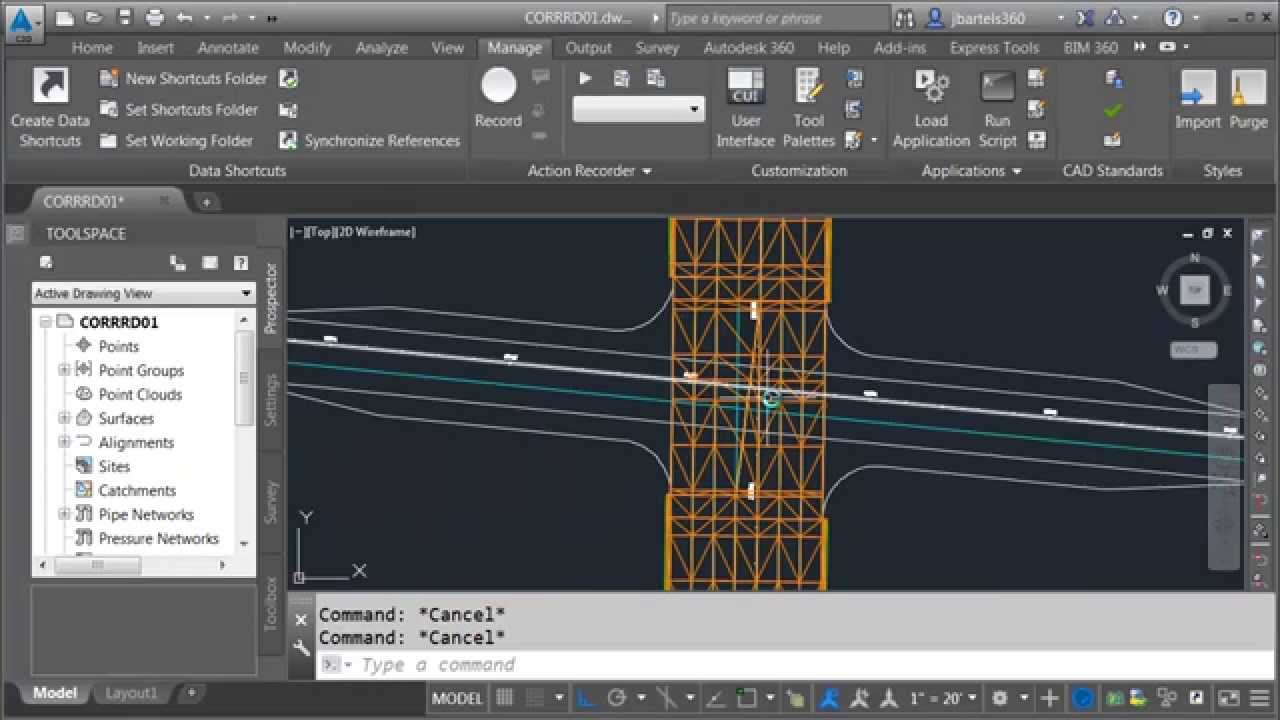Open the Settings tab in Toolspace
The width and height of the screenshot is (1280, 720).
click(x=271, y=400)
